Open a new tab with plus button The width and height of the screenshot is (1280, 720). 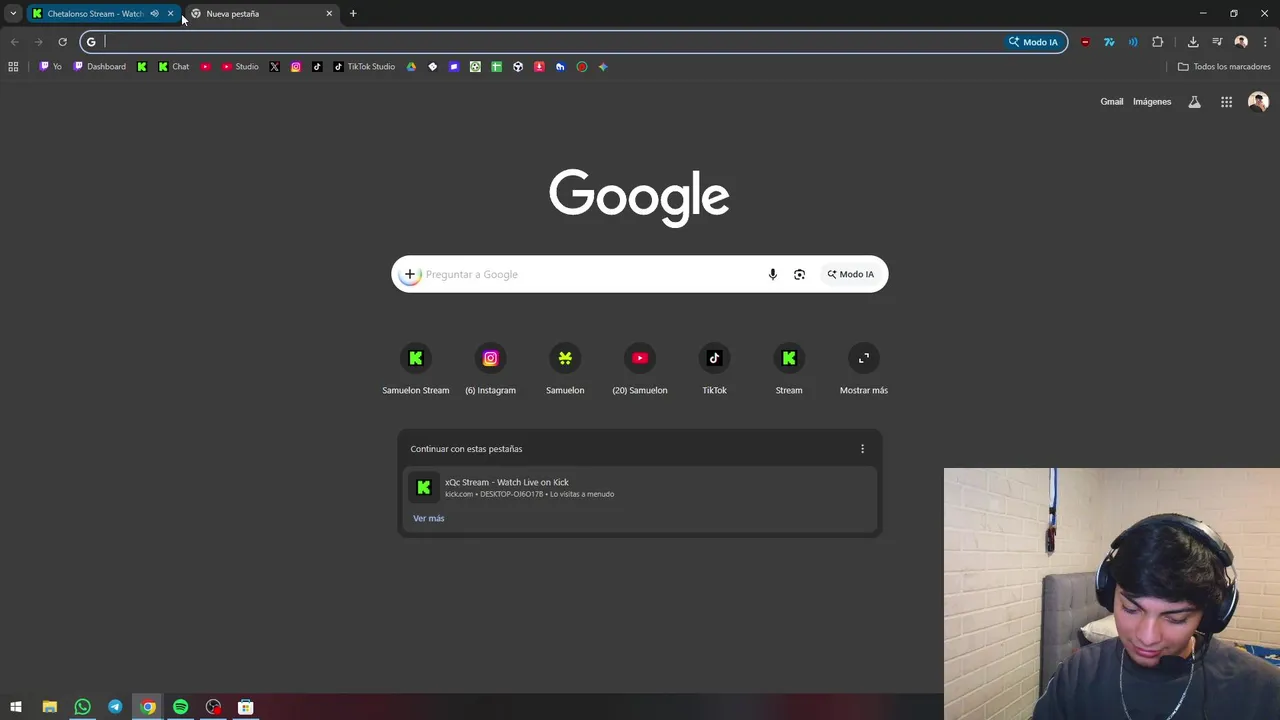[353, 14]
